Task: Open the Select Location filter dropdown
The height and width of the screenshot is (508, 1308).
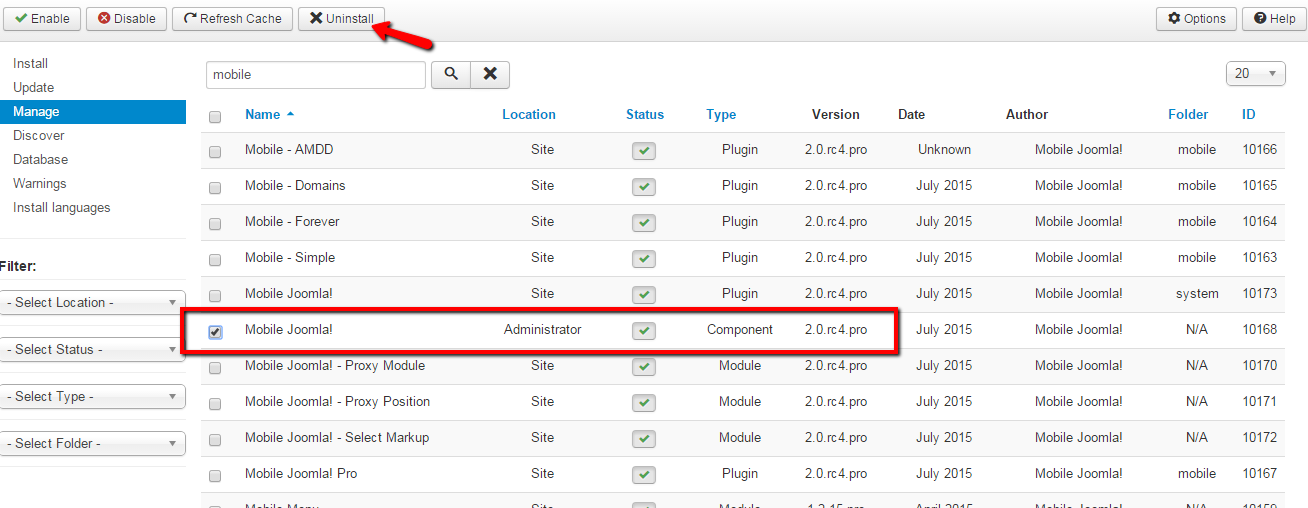Action: (92, 302)
